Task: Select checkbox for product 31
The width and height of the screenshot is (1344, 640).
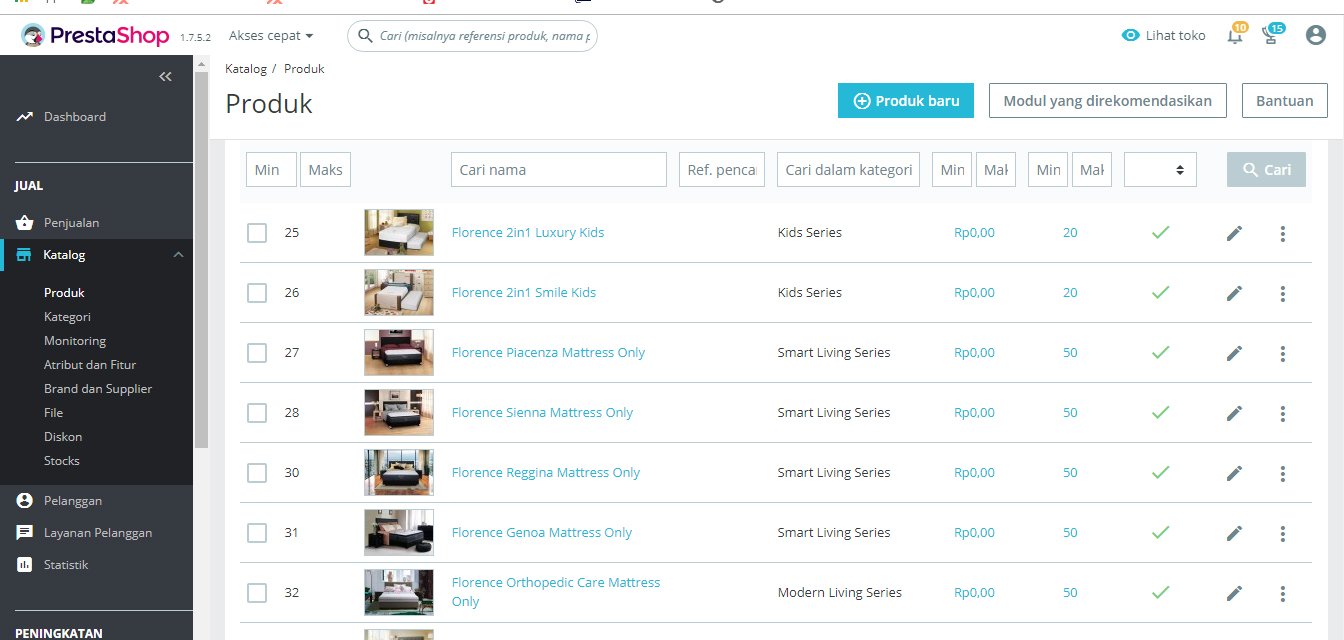Action: tap(257, 533)
